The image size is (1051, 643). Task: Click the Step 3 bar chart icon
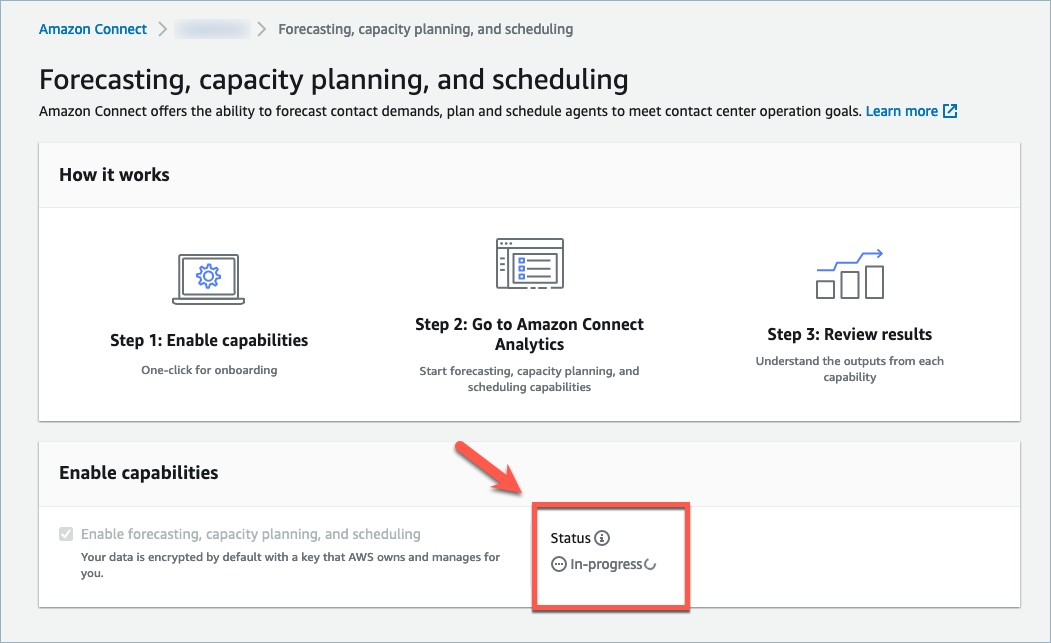pos(850,275)
